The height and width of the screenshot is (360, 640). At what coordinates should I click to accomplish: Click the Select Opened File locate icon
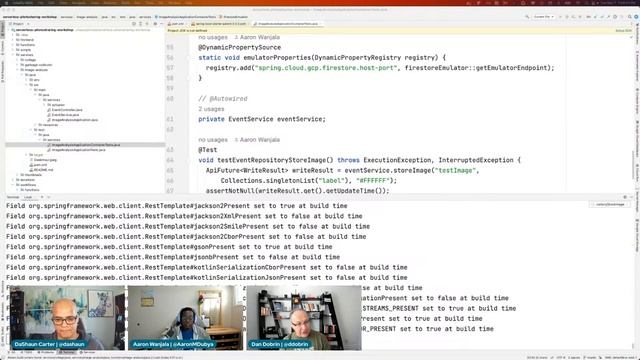134,24
